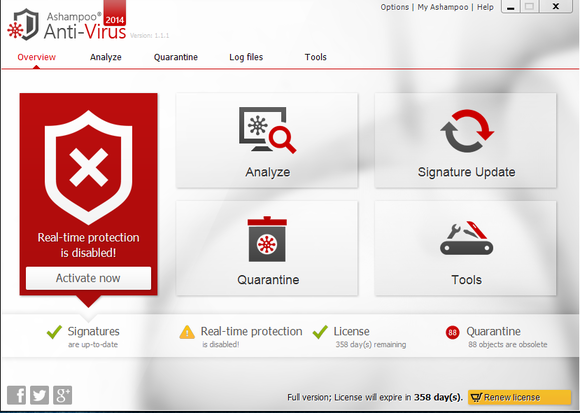Switch to the Analyze tab
Viewport: 580px width, 413px height.
tap(106, 57)
